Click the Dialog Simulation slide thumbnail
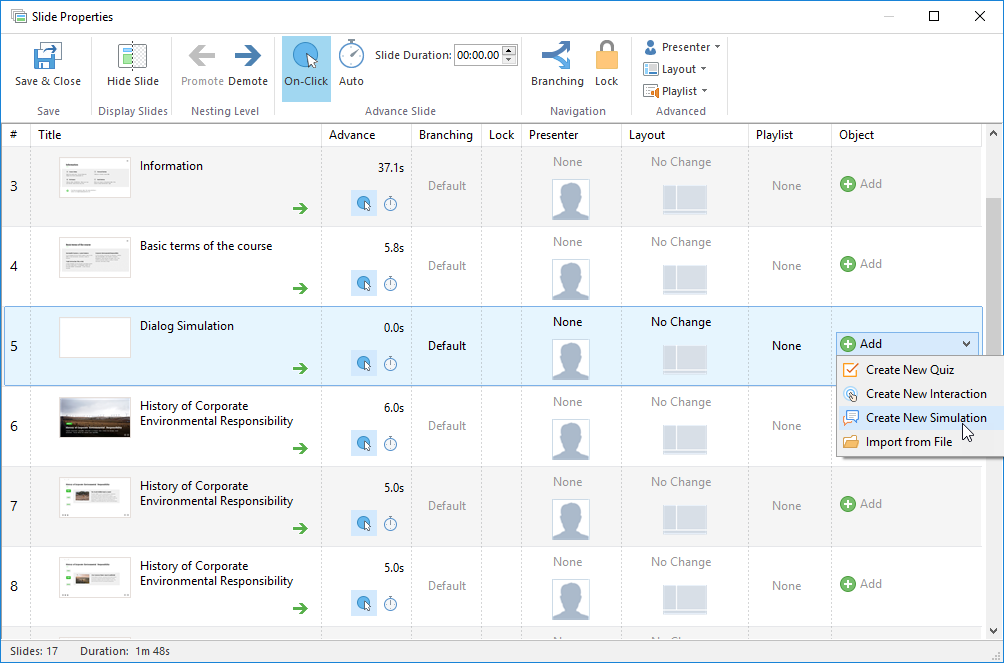Screen dimensions: 1004x663 pos(95,338)
